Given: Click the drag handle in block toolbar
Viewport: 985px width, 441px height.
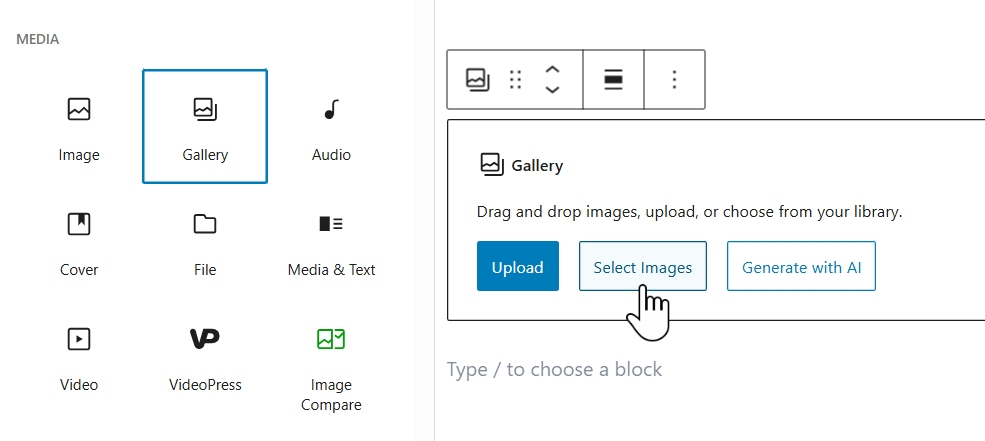Looking at the screenshot, I should [516, 80].
